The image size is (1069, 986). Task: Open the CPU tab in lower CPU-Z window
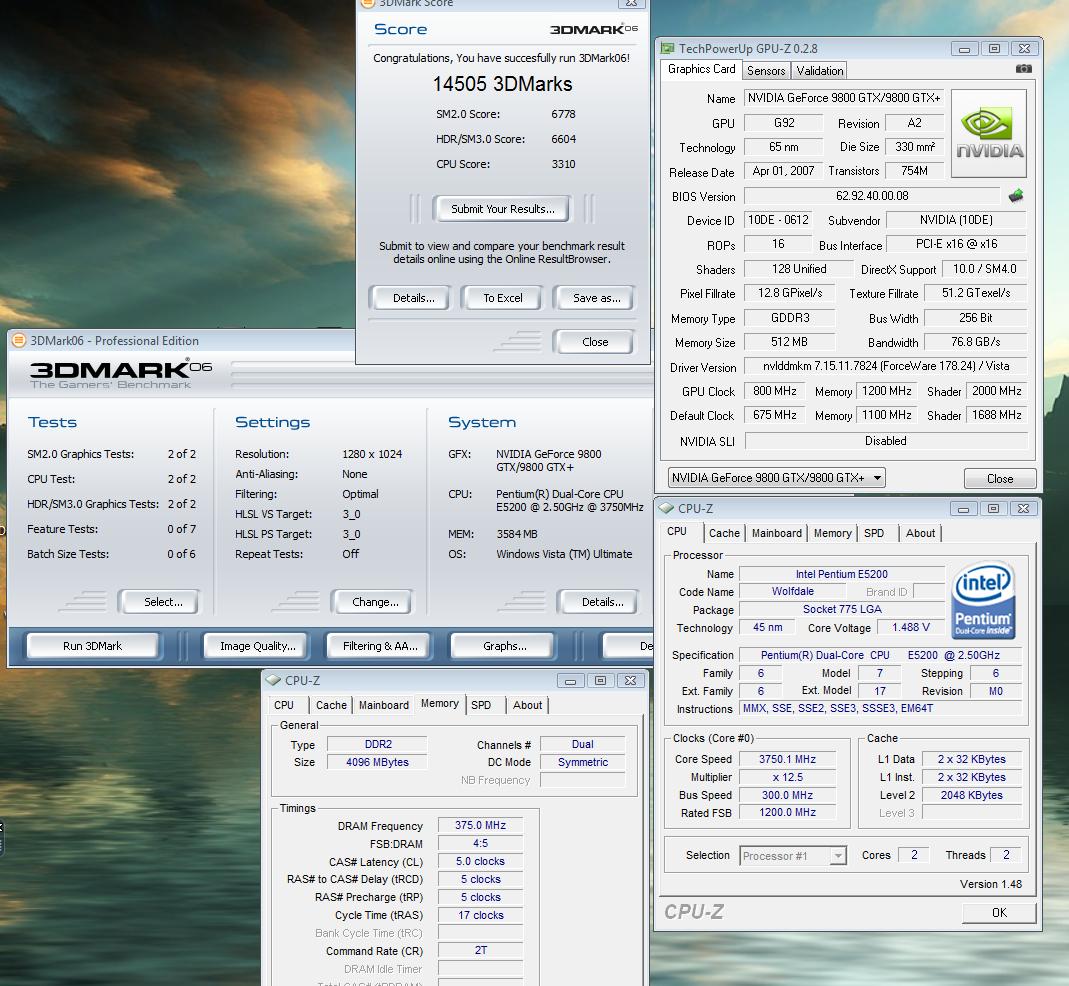[284, 705]
